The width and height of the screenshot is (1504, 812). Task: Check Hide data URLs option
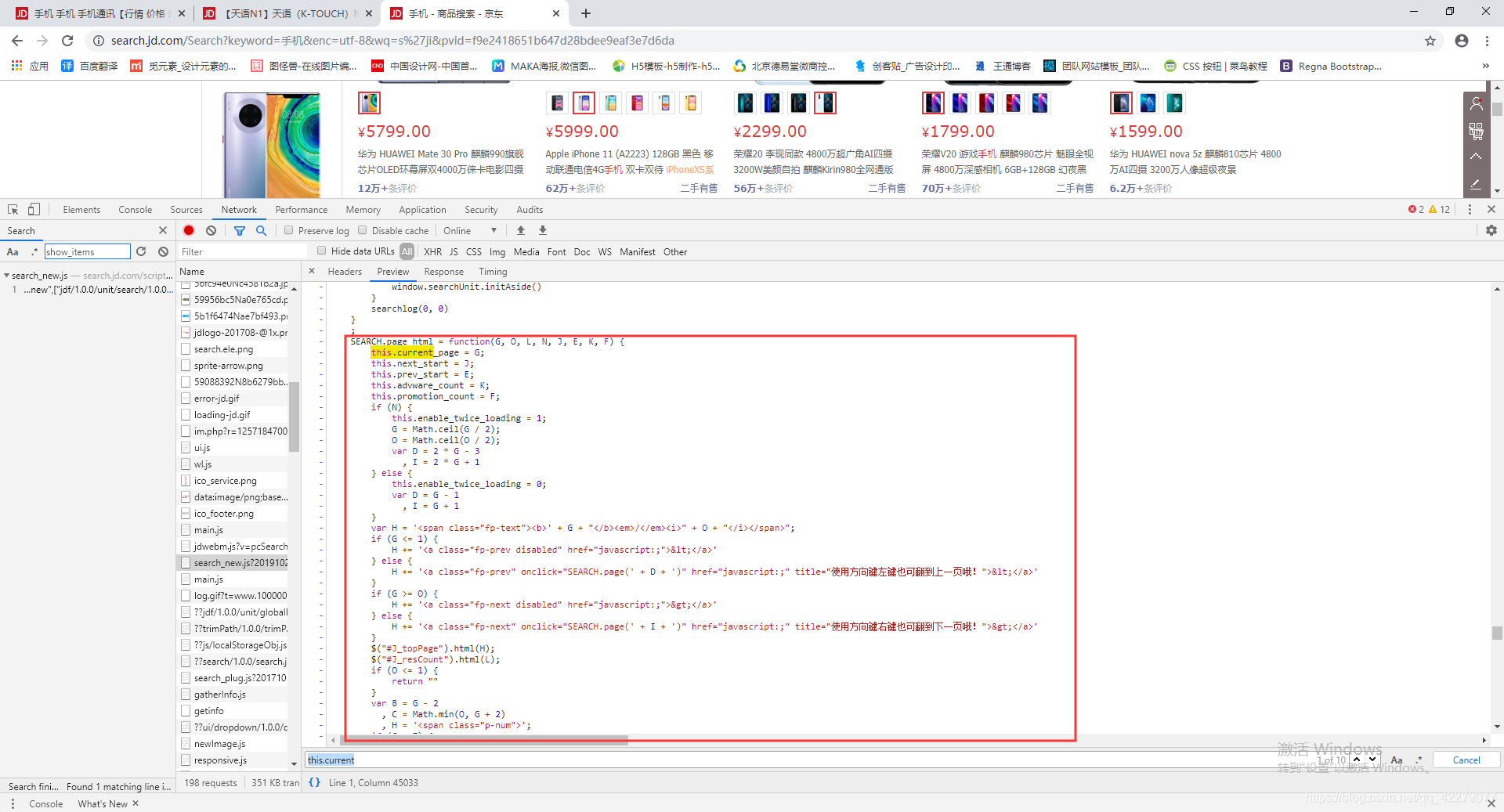pos(322,251)
